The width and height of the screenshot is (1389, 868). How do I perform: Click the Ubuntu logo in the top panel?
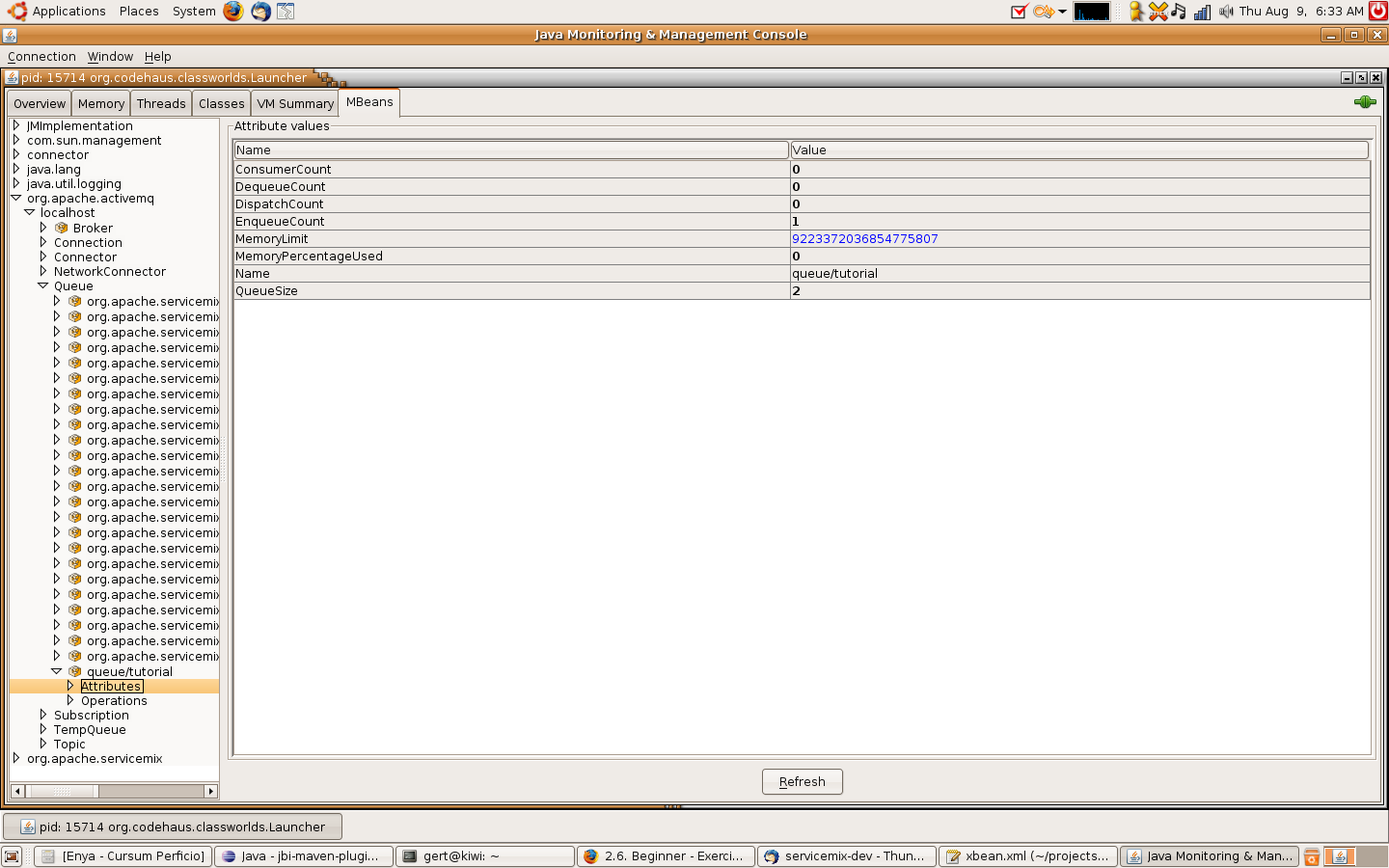(x=16, y=11)
